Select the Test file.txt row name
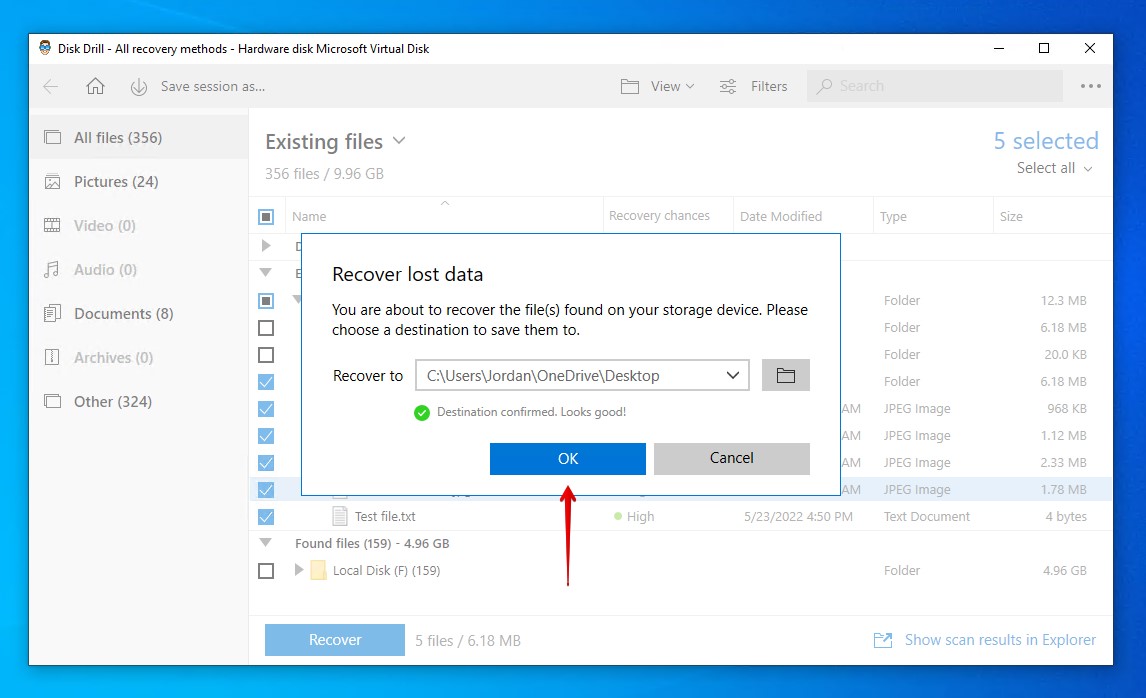Image resolution: width=1146 pixels, height=698 pixels. coord(385,516)
